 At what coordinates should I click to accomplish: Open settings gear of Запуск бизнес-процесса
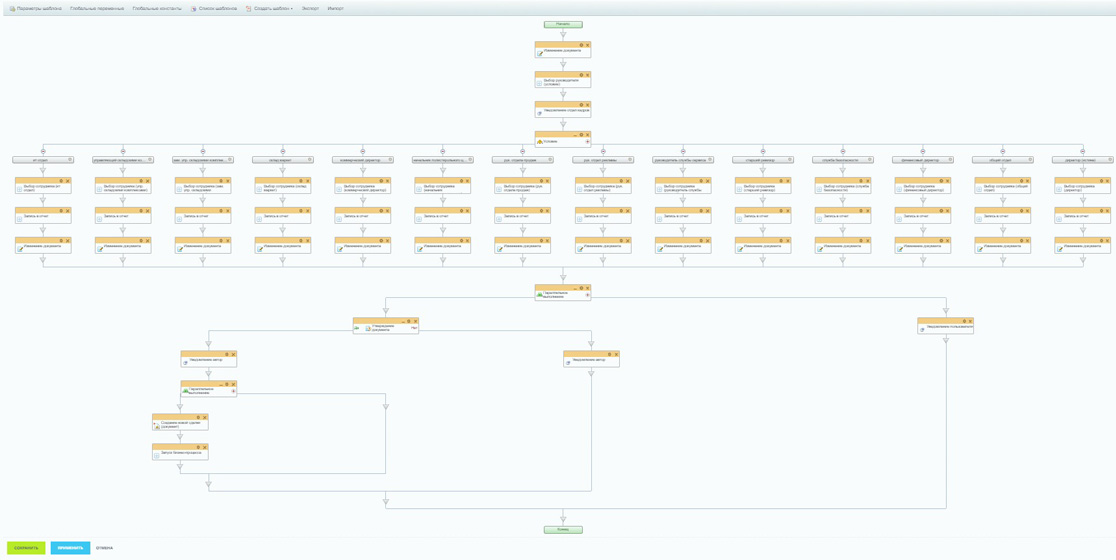[x=199, y=447]
